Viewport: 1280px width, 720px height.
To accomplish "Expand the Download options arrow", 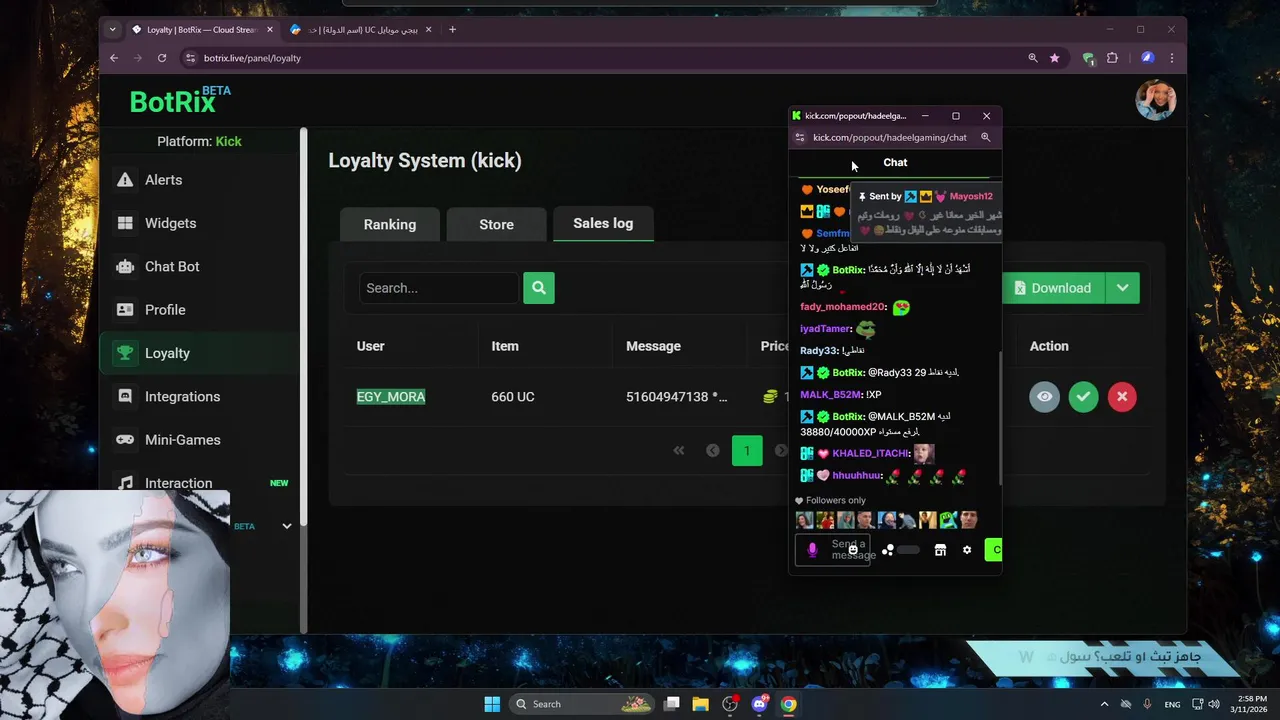I will [1122, 288].
